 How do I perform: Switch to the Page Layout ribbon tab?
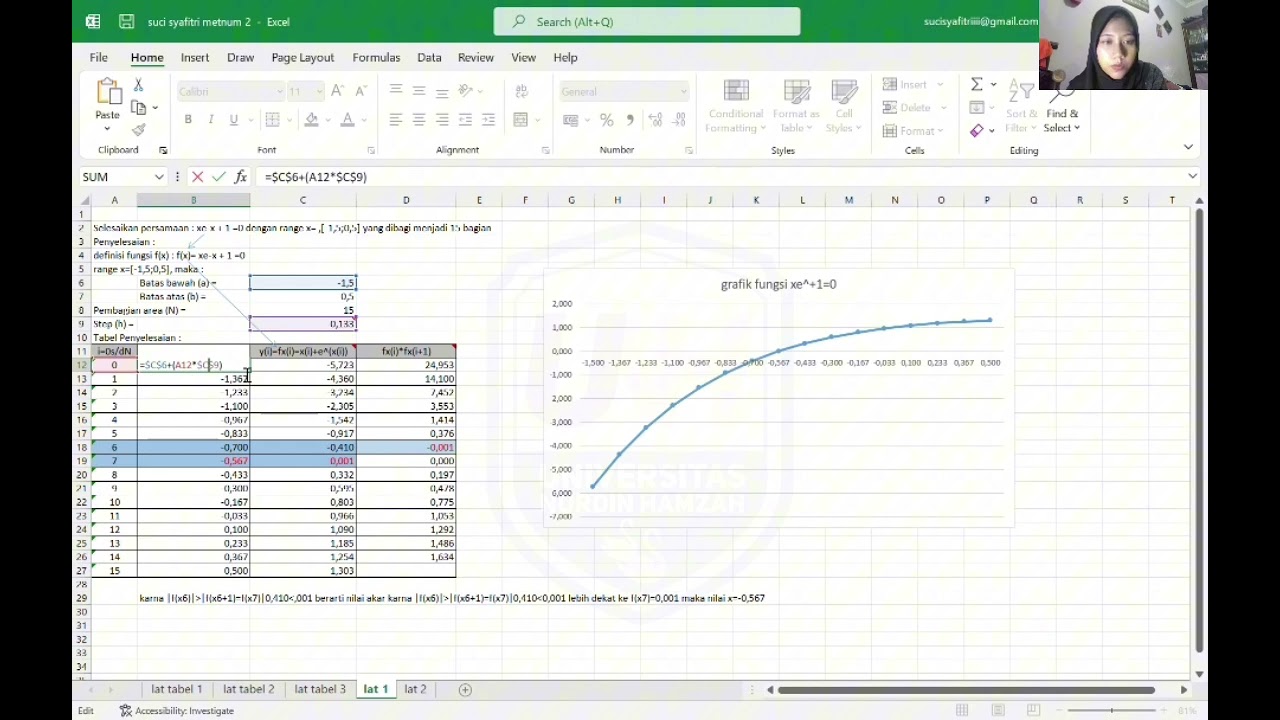pyautogui.click(x=303, y=57)
